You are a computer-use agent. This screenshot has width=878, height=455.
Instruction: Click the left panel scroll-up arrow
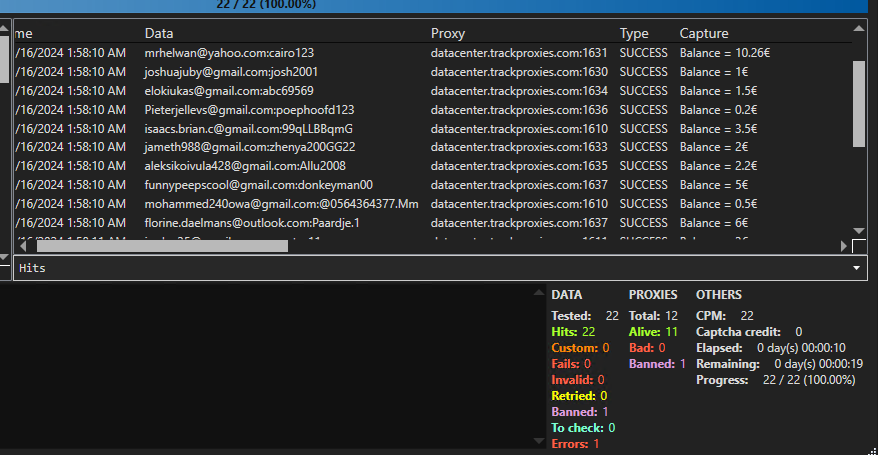tap(4, 29)
